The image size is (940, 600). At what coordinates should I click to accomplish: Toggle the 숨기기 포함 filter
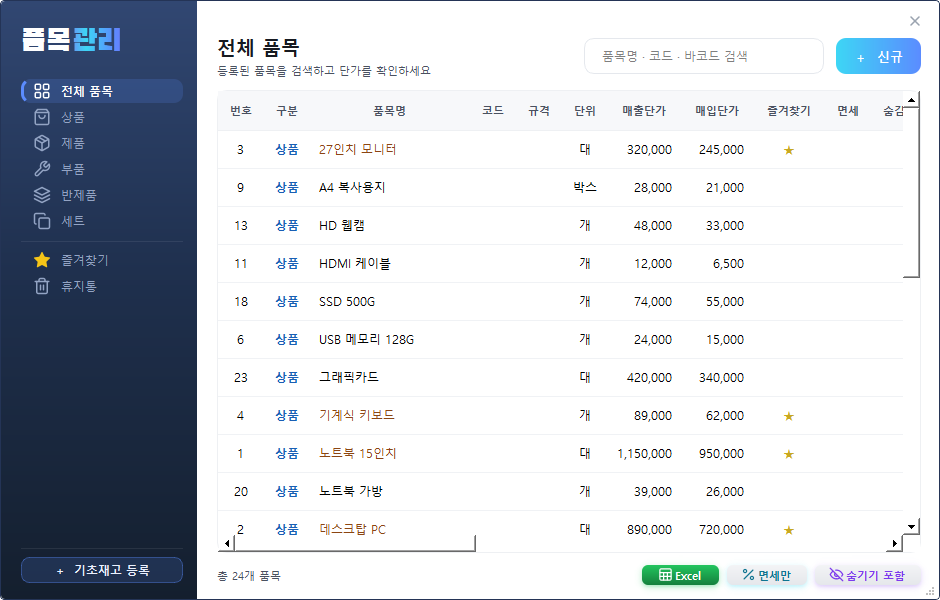pyautogui.click(x=867, y=575)
